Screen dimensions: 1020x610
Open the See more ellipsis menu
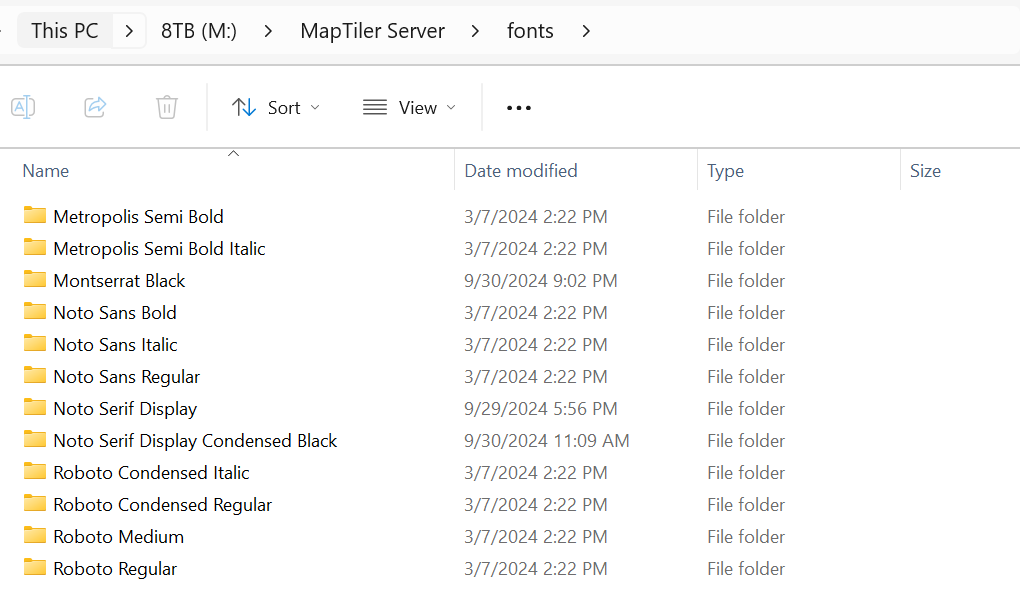[x=518, y=108]
